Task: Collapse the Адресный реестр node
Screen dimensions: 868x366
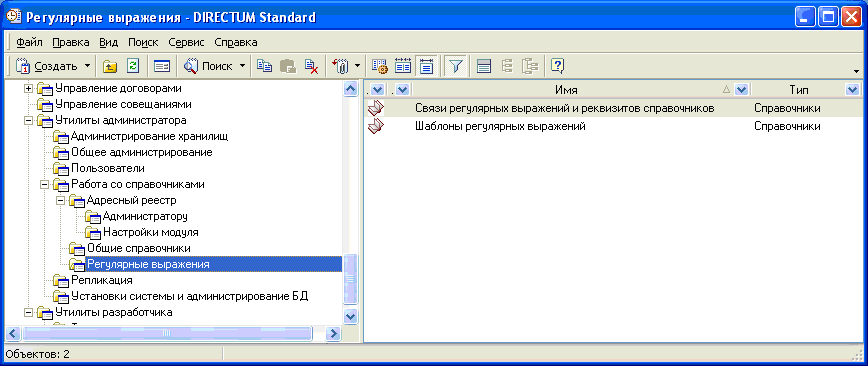Action: pos(61,200)
